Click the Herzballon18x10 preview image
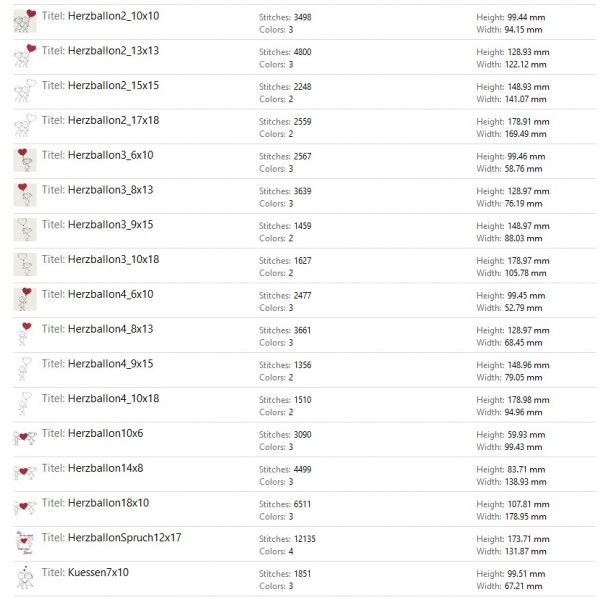This screenshot has height=600, width=600. [25, 508]
